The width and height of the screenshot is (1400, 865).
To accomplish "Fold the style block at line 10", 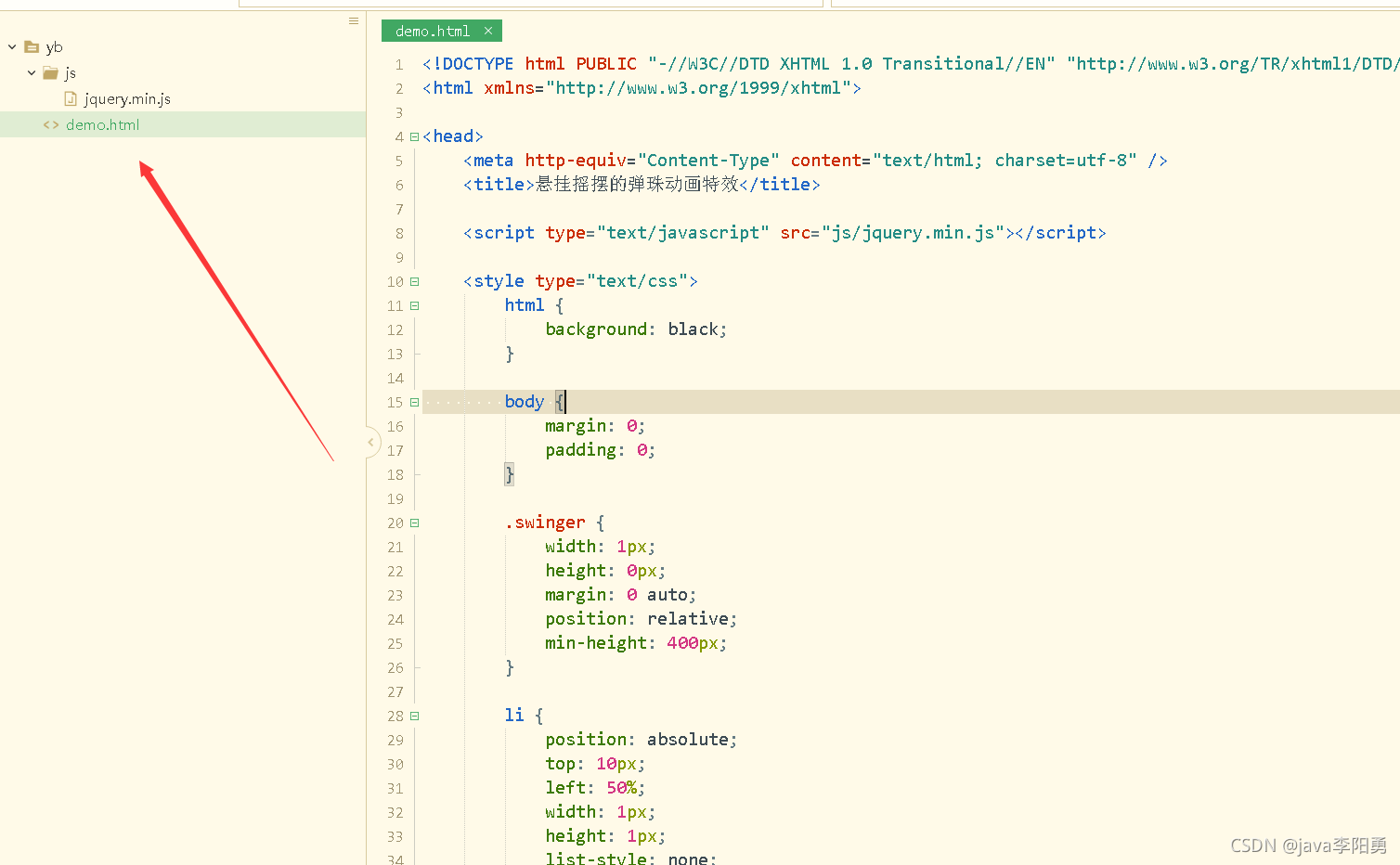I will [x=414, y=281].
